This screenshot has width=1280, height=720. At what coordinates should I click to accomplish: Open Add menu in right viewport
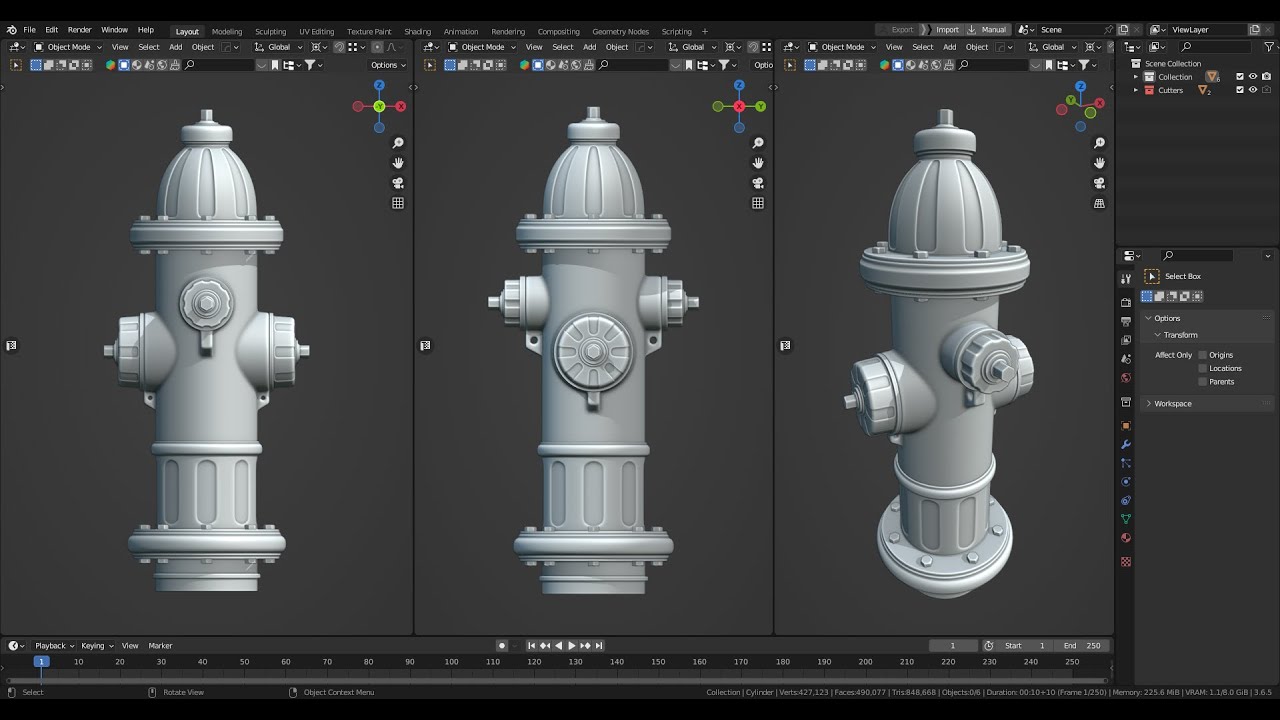pyautogui.click(x=949, y=47)
